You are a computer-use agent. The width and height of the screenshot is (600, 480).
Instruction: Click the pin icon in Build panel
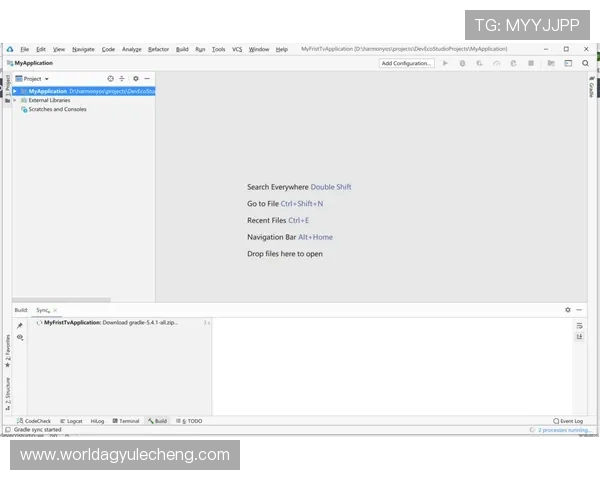pos(20,325)
